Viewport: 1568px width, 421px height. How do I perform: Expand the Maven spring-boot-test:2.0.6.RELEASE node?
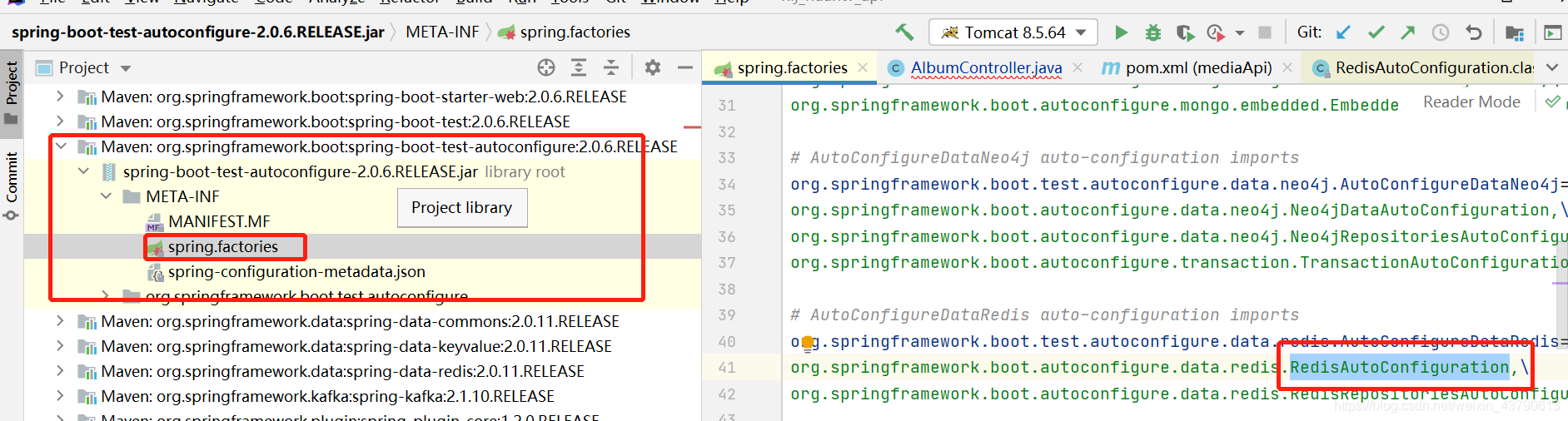click(60, 121)
